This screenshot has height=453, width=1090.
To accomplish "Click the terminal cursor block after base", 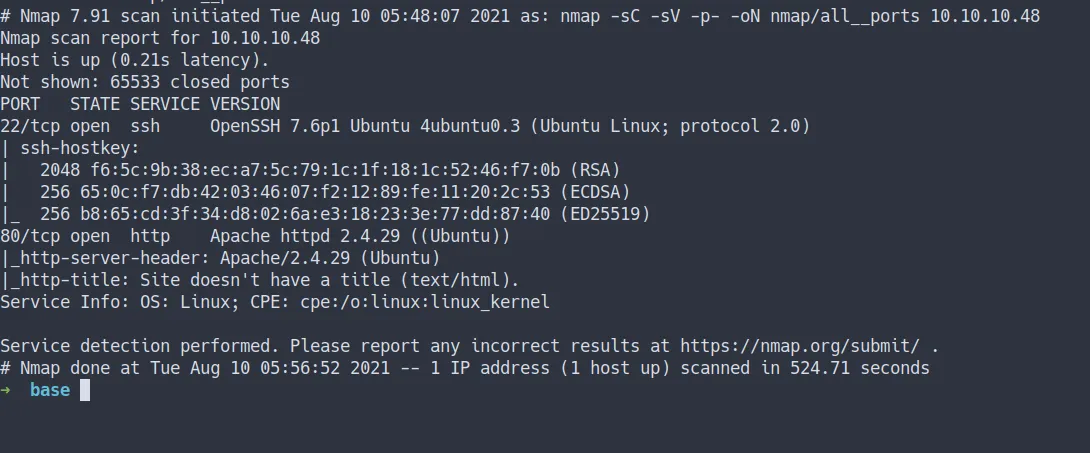I will click(85, 390).
